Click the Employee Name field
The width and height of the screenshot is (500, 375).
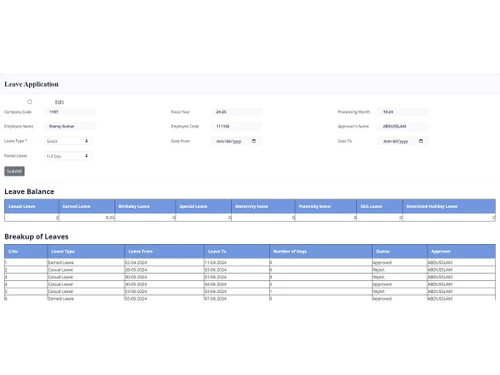point(70,126)
